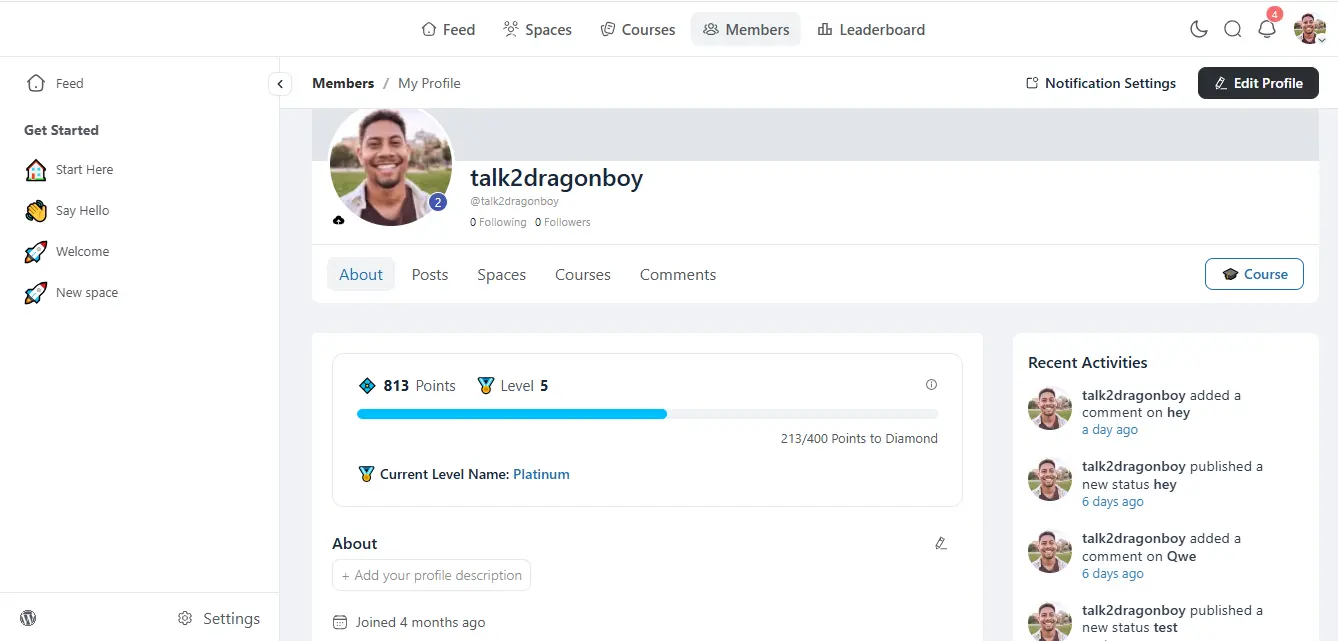
Task: Open Notification Settings
Action: coord(1101,83)
